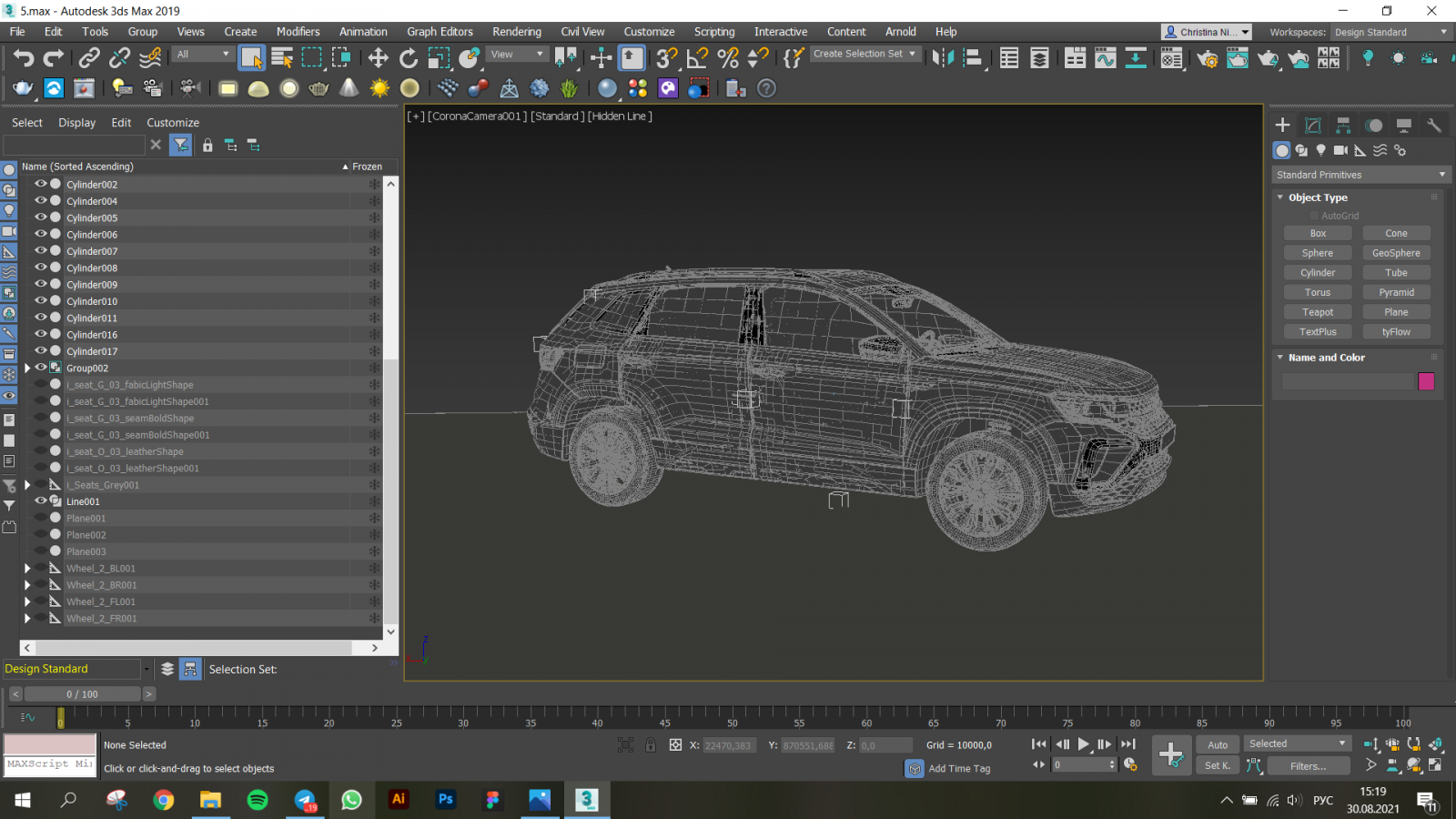Open the Modify command panel tab

pyautogui.click(x=1313, y=126)
